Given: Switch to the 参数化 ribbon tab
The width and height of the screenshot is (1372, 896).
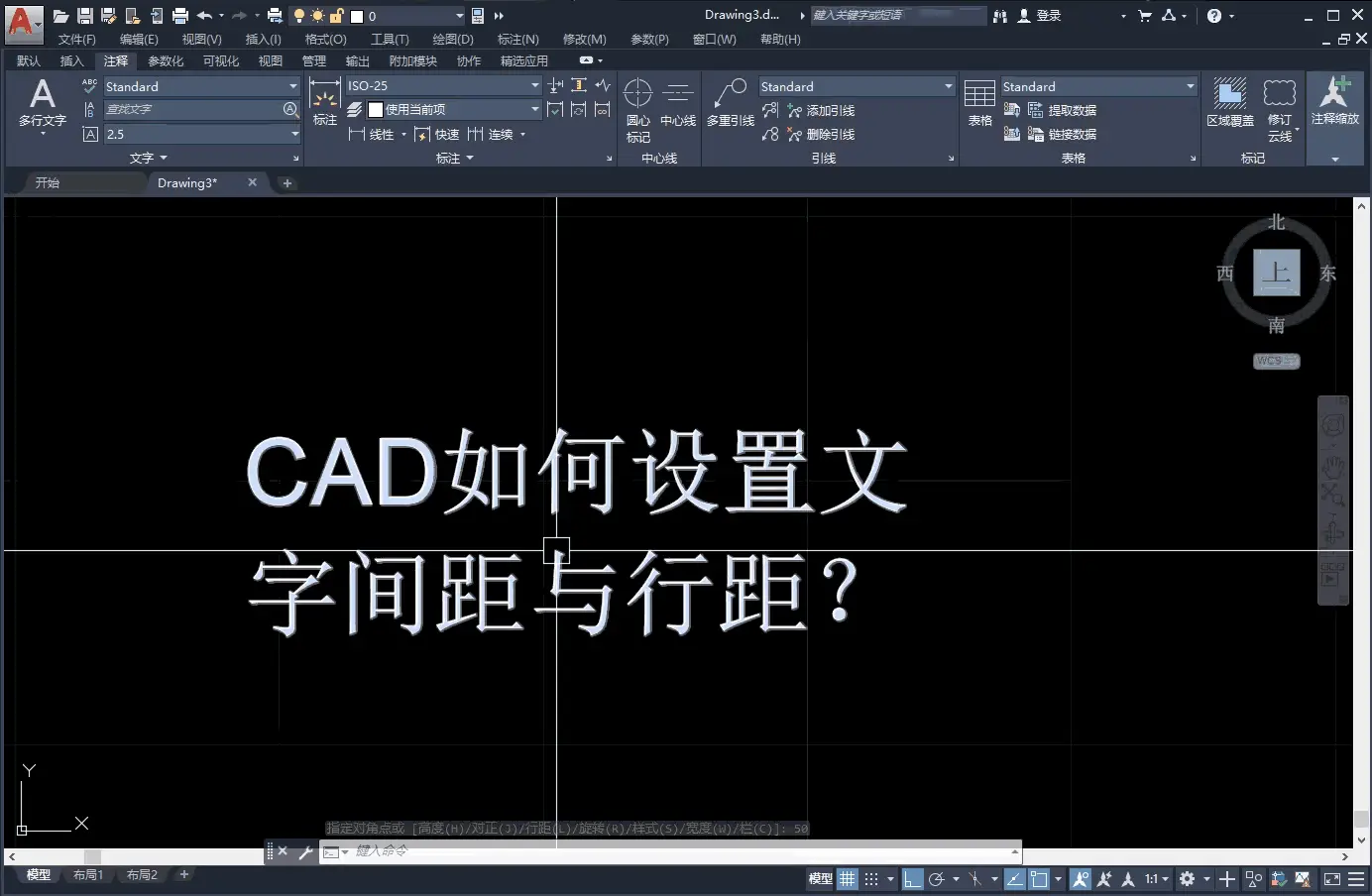Looking at the screenshot, I should pyautogui.click(x=166, y=60).
